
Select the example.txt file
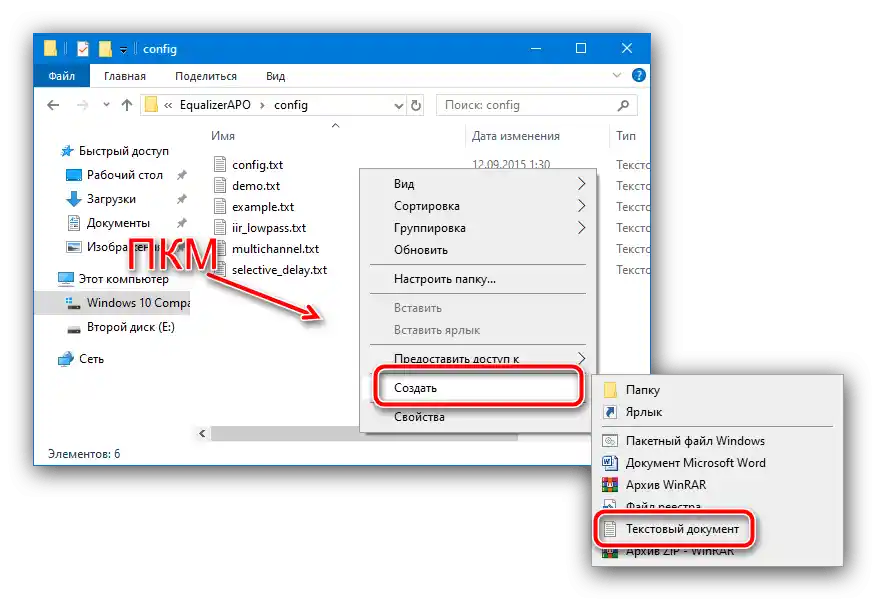coord(263,207)
